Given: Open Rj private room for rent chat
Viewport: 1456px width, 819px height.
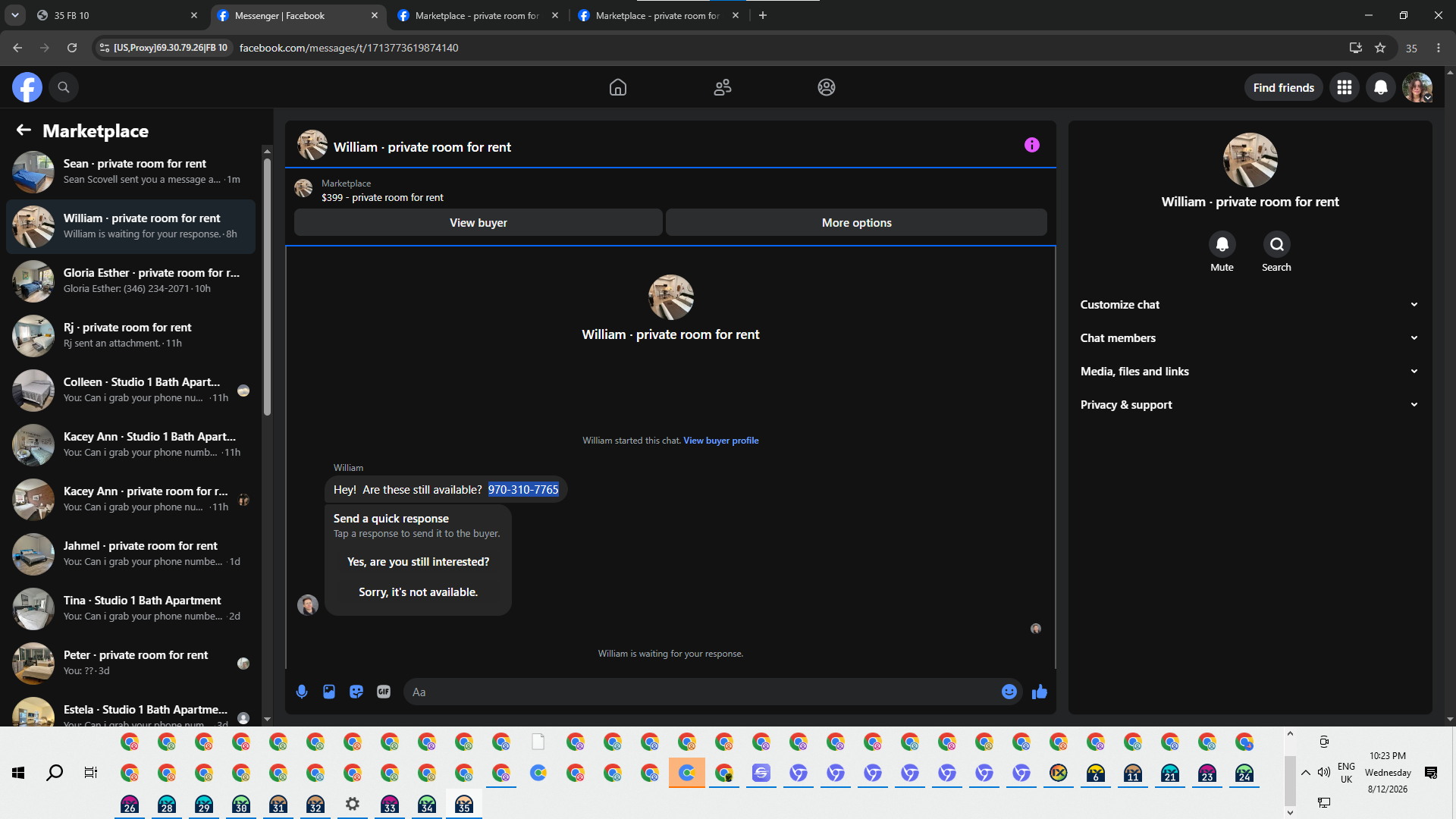Looking at the screenshot, I should (x=130, y=335).
